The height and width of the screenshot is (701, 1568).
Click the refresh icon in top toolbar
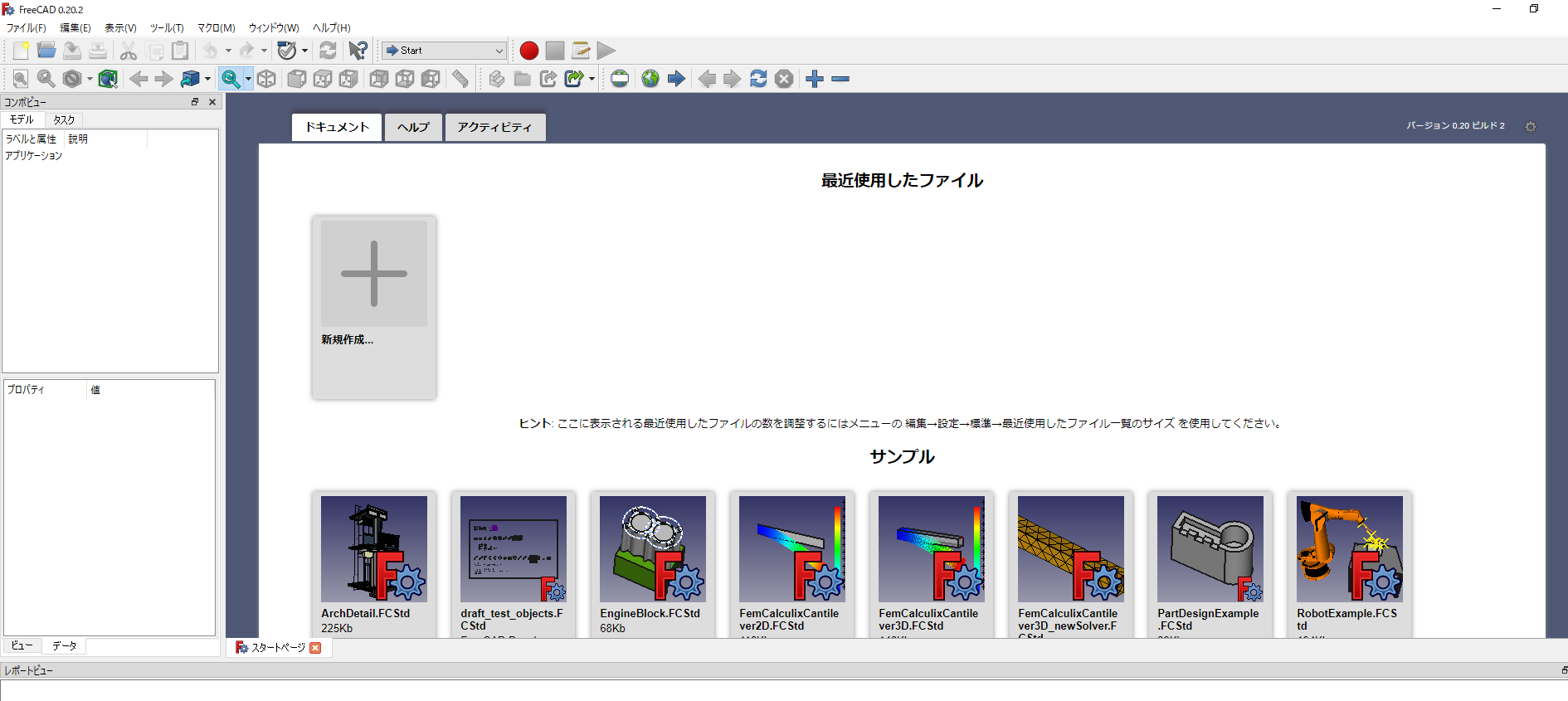pos(328,51)
